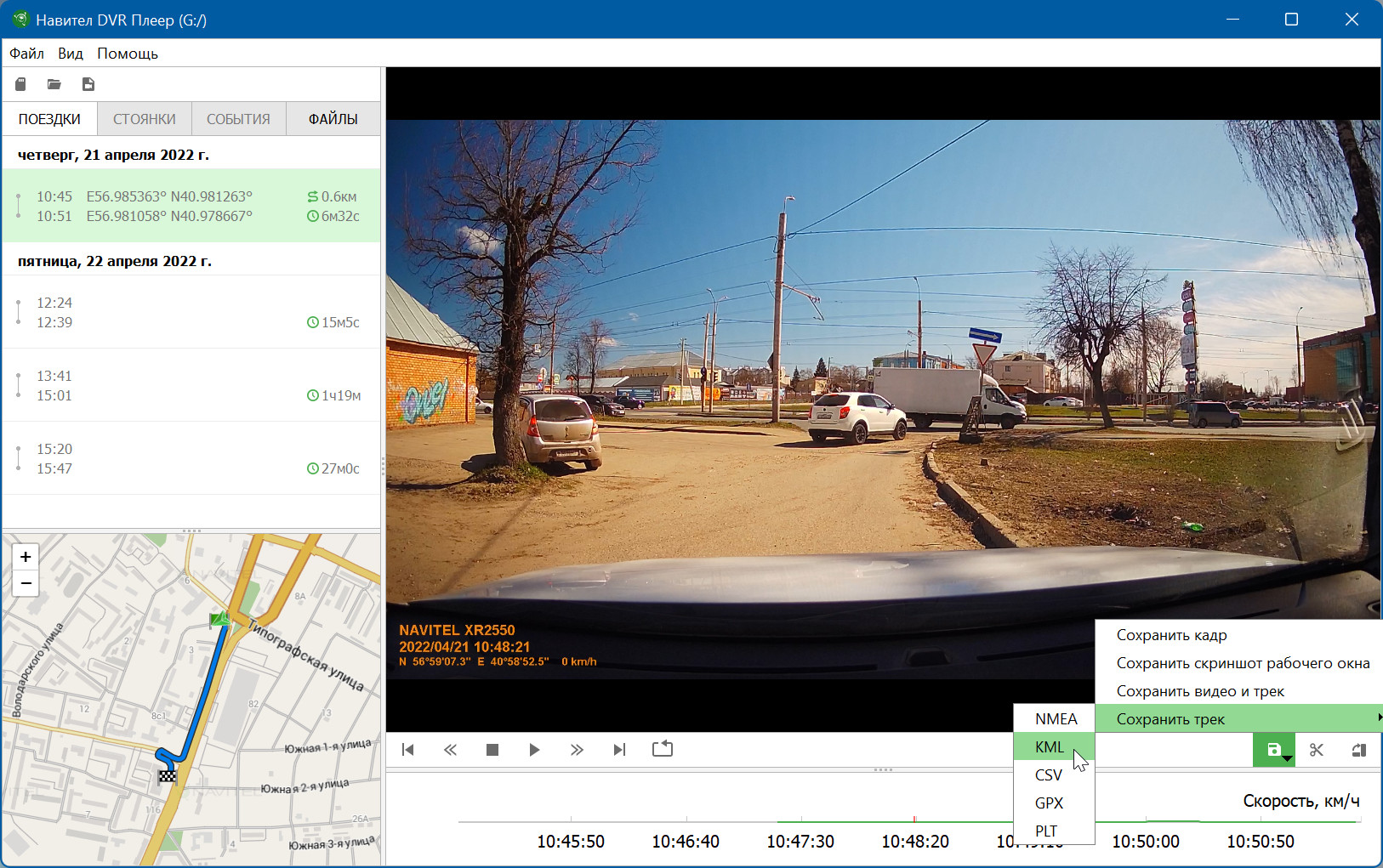Click the green save button with dropdown arrow
Image resolution: width=1383 pixels, height=868 pixels.
(x=1274, y=750)
